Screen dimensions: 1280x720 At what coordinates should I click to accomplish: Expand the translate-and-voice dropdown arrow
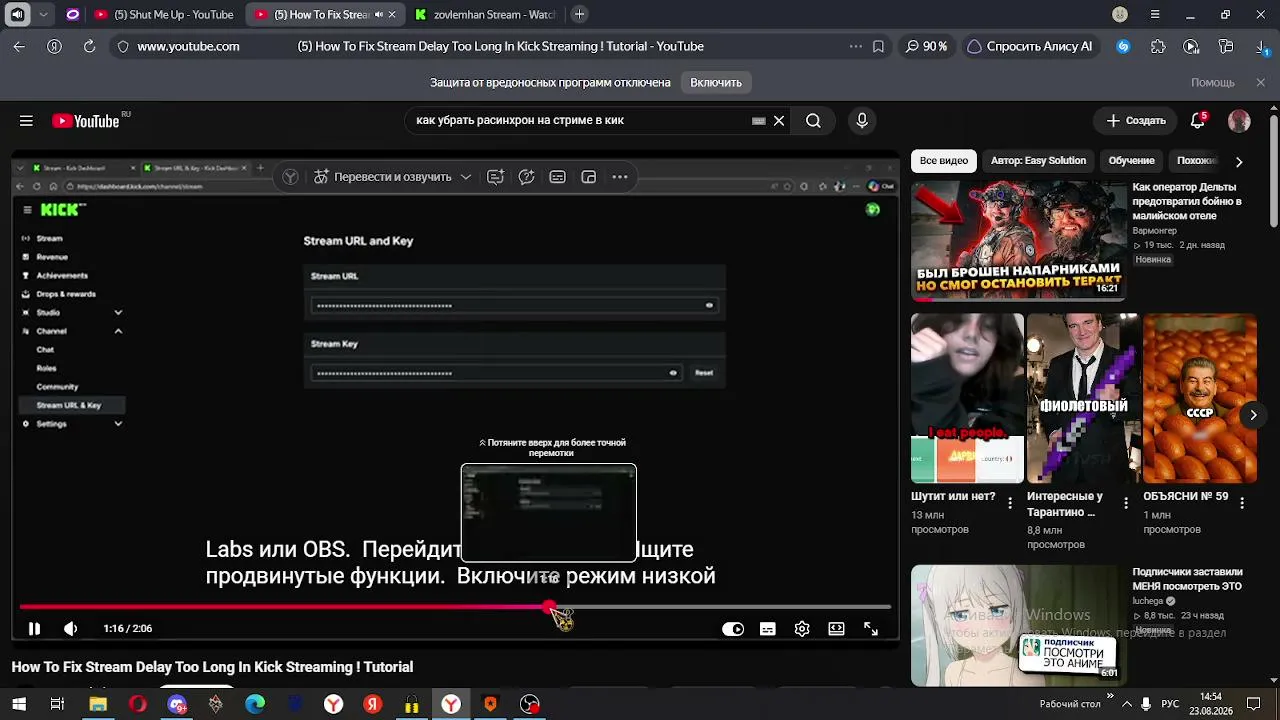coord(466,177)
